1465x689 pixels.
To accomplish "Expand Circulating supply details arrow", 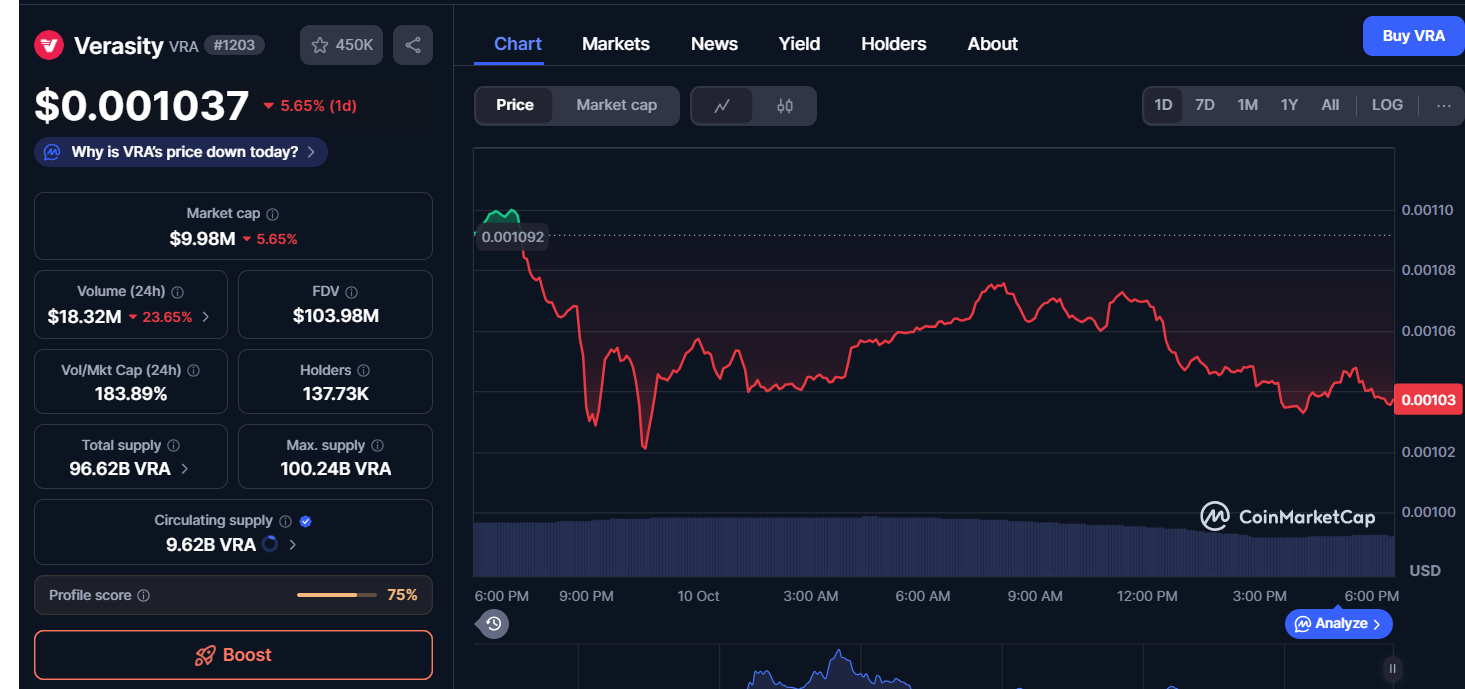I will point(292,545).
